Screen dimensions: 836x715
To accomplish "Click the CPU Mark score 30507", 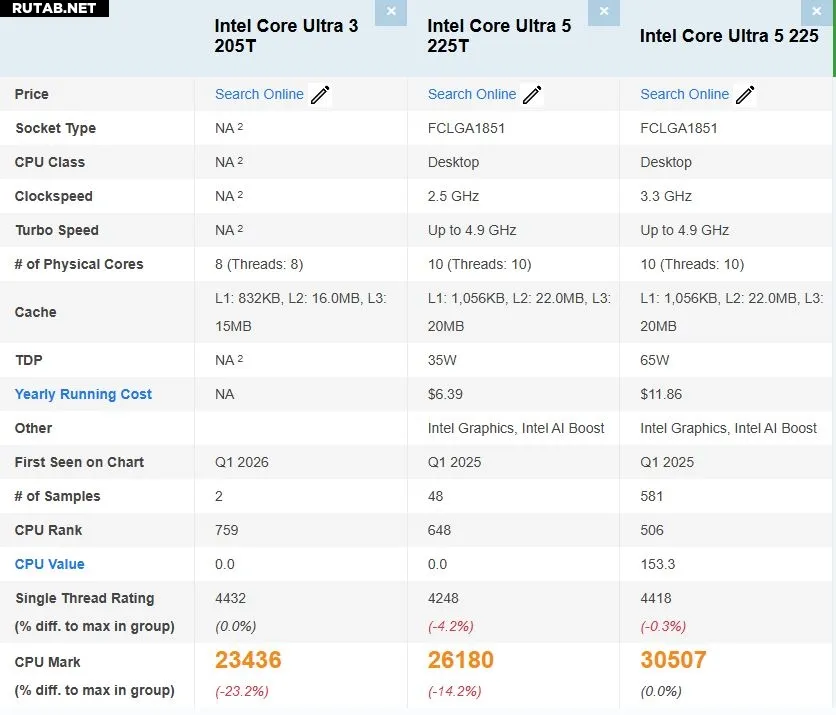I will click(x=673, y=660).
